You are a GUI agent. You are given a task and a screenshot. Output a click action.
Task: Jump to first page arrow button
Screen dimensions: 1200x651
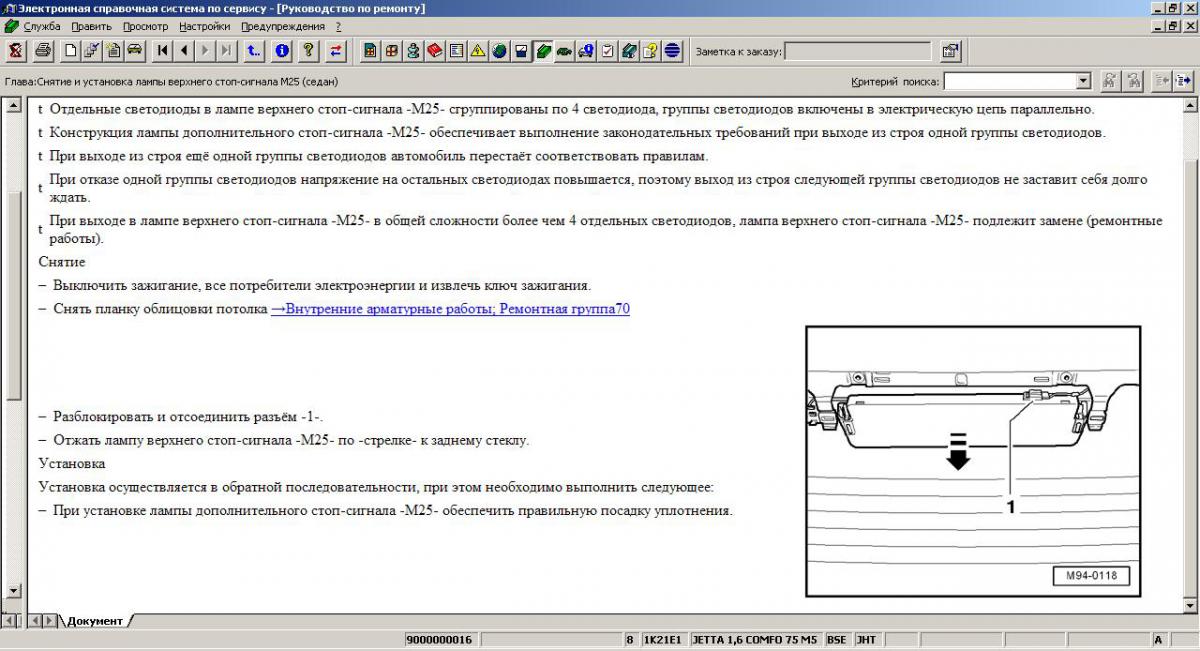pyautogui.click(x=163, y=50)
